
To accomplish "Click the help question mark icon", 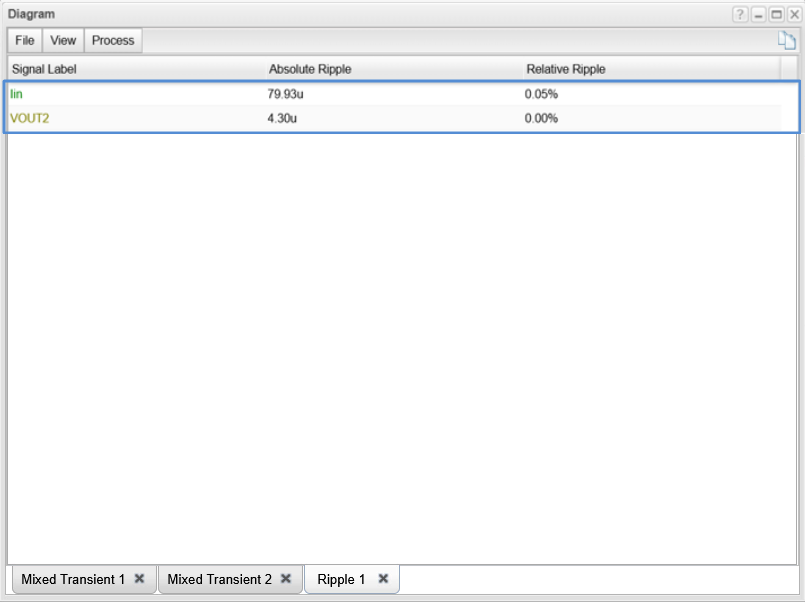I will (x=740, y=15).
